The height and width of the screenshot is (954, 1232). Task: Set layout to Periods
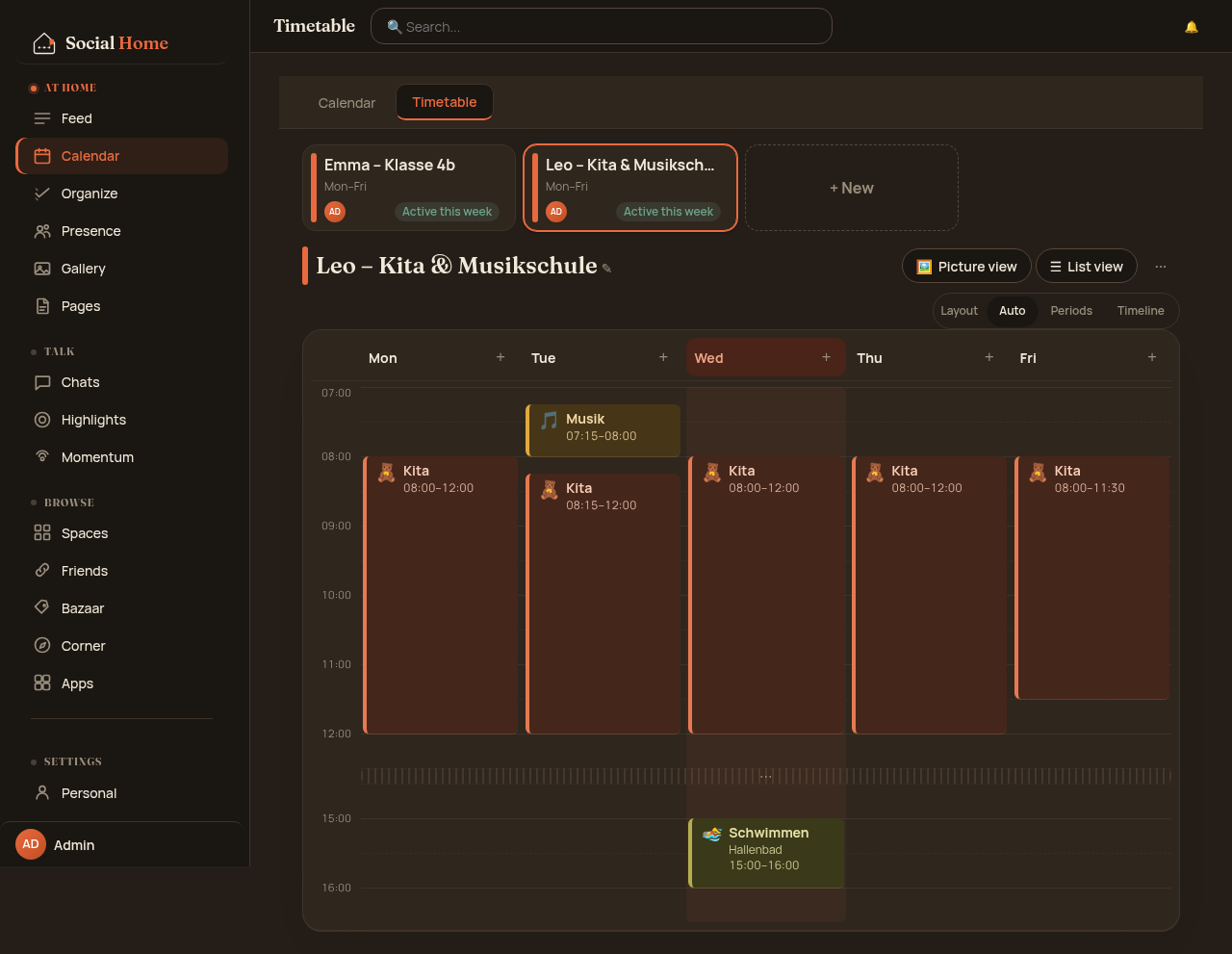click(1071, 311)
